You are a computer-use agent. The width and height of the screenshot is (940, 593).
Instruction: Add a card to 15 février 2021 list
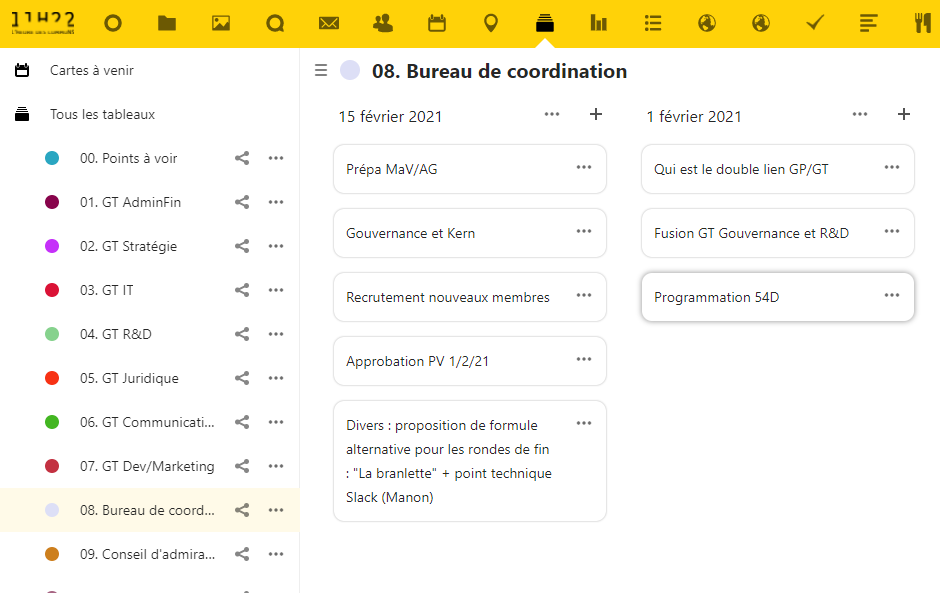click(596, 115)
